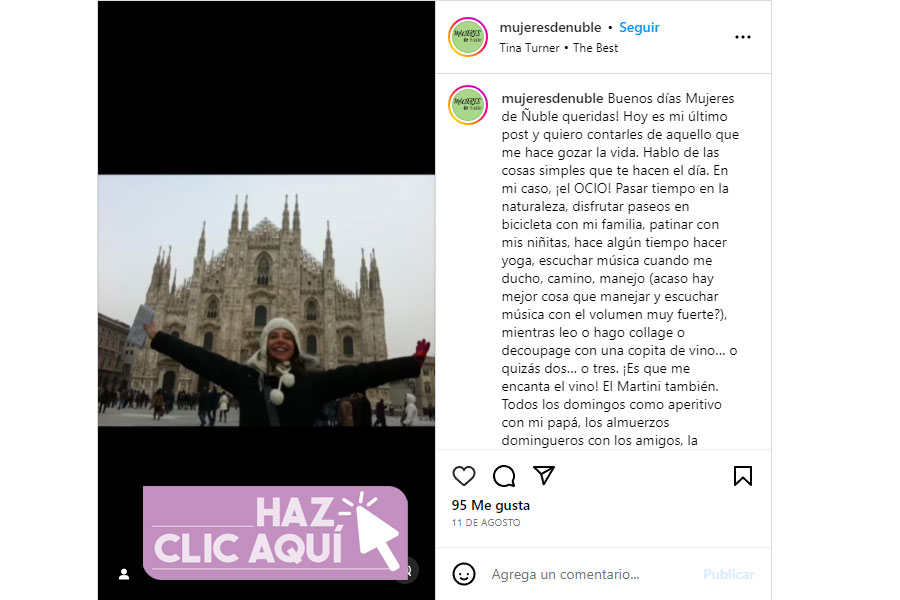
Task: Save post with bookmark icon
Action: (743, 476)
